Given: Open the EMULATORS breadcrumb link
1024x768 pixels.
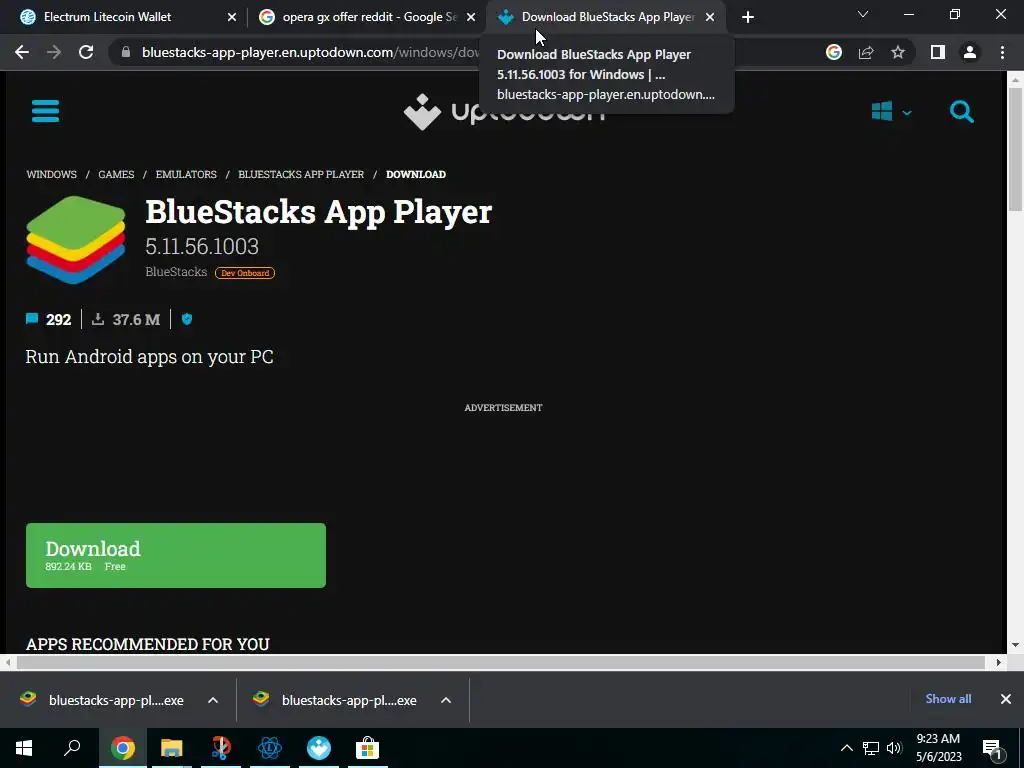Looking at the screenshot, I should pyautogui.click(x=186, y=174).
